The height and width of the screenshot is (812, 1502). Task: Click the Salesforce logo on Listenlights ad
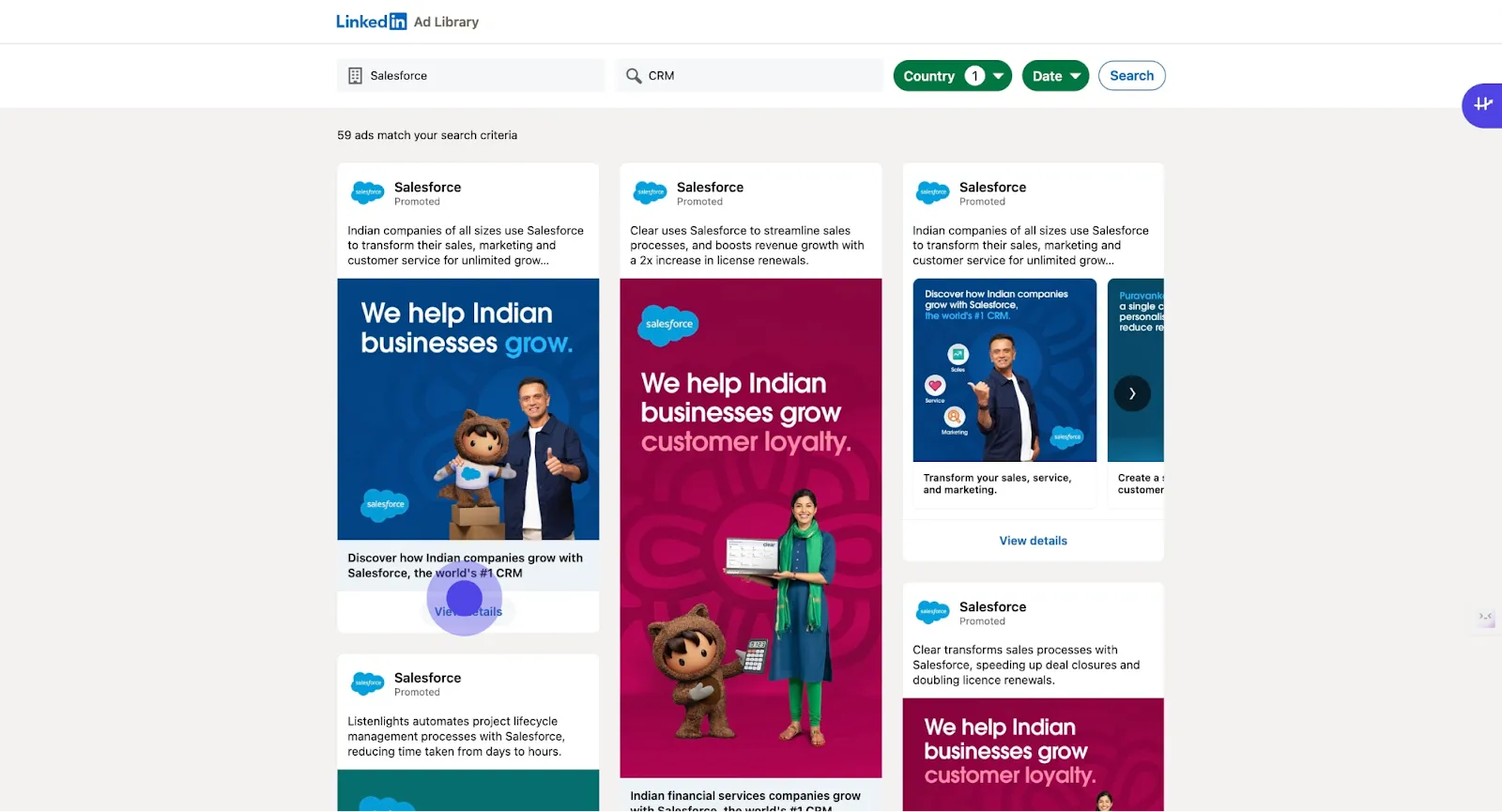(x=367, y=682)
